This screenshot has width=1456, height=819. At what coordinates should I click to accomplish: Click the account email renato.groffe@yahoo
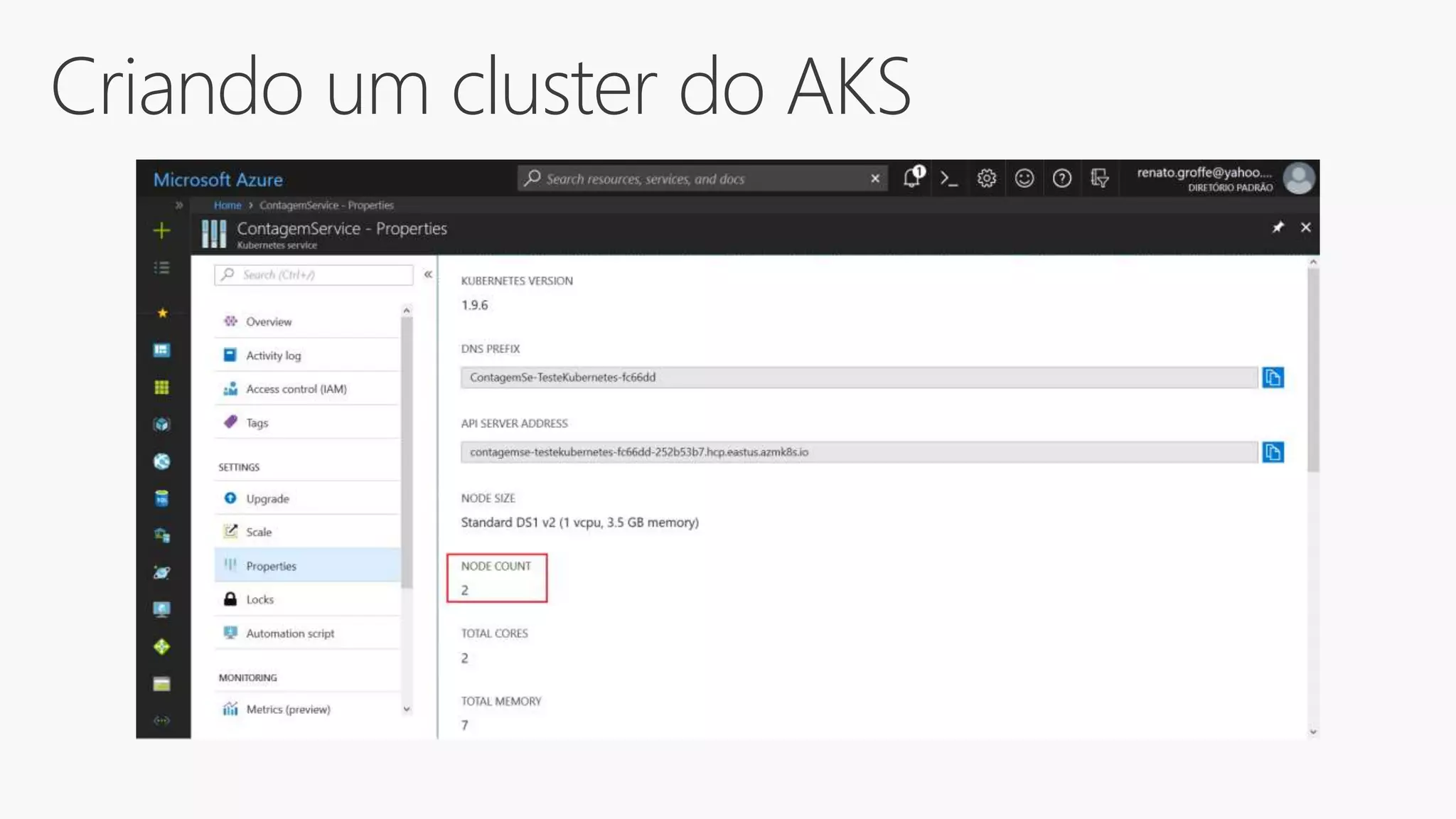click(1204, 172)
